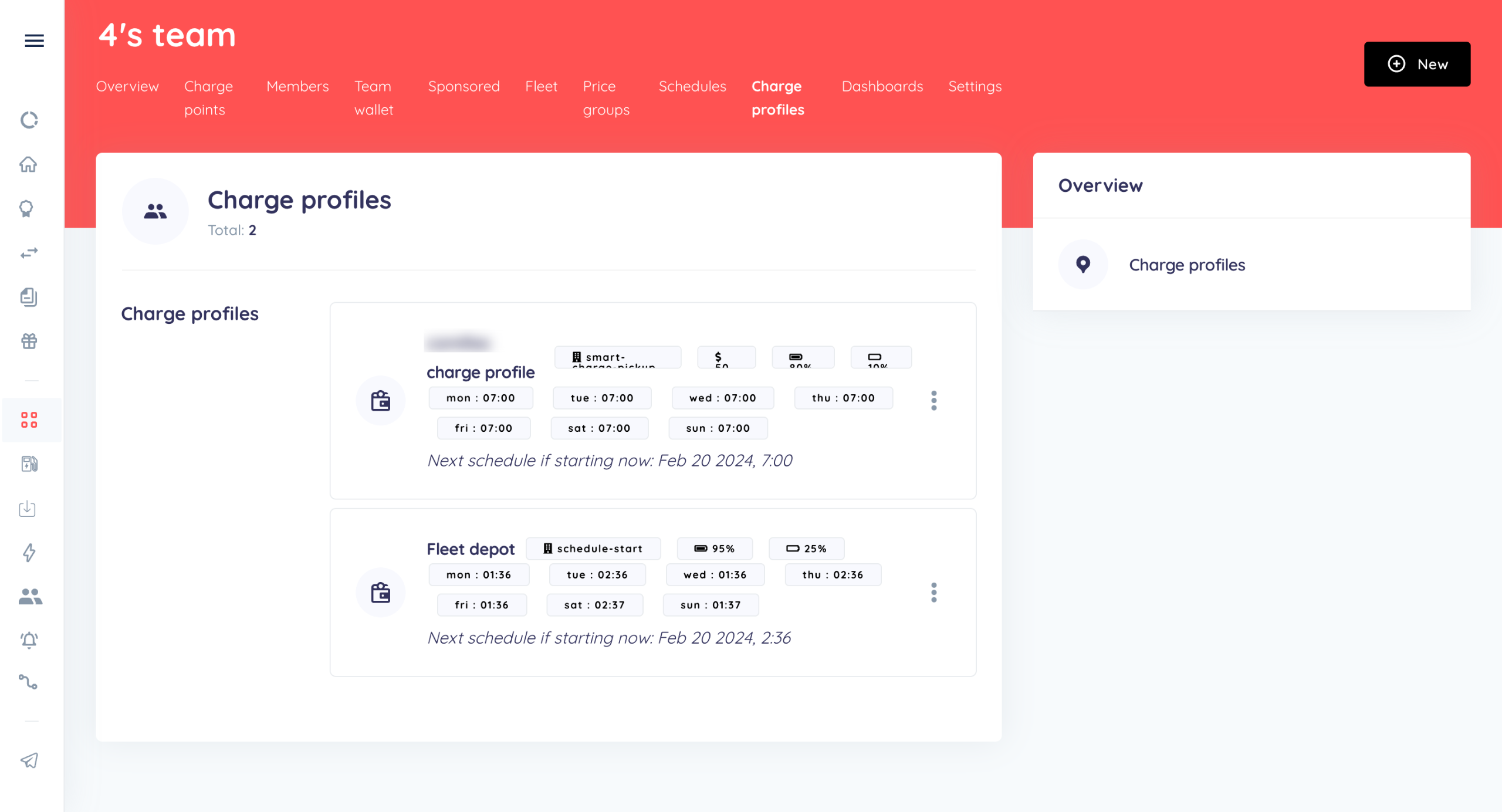
Task: Click the lightbulb icon in sidebar
Action: (x=26, y=209)
